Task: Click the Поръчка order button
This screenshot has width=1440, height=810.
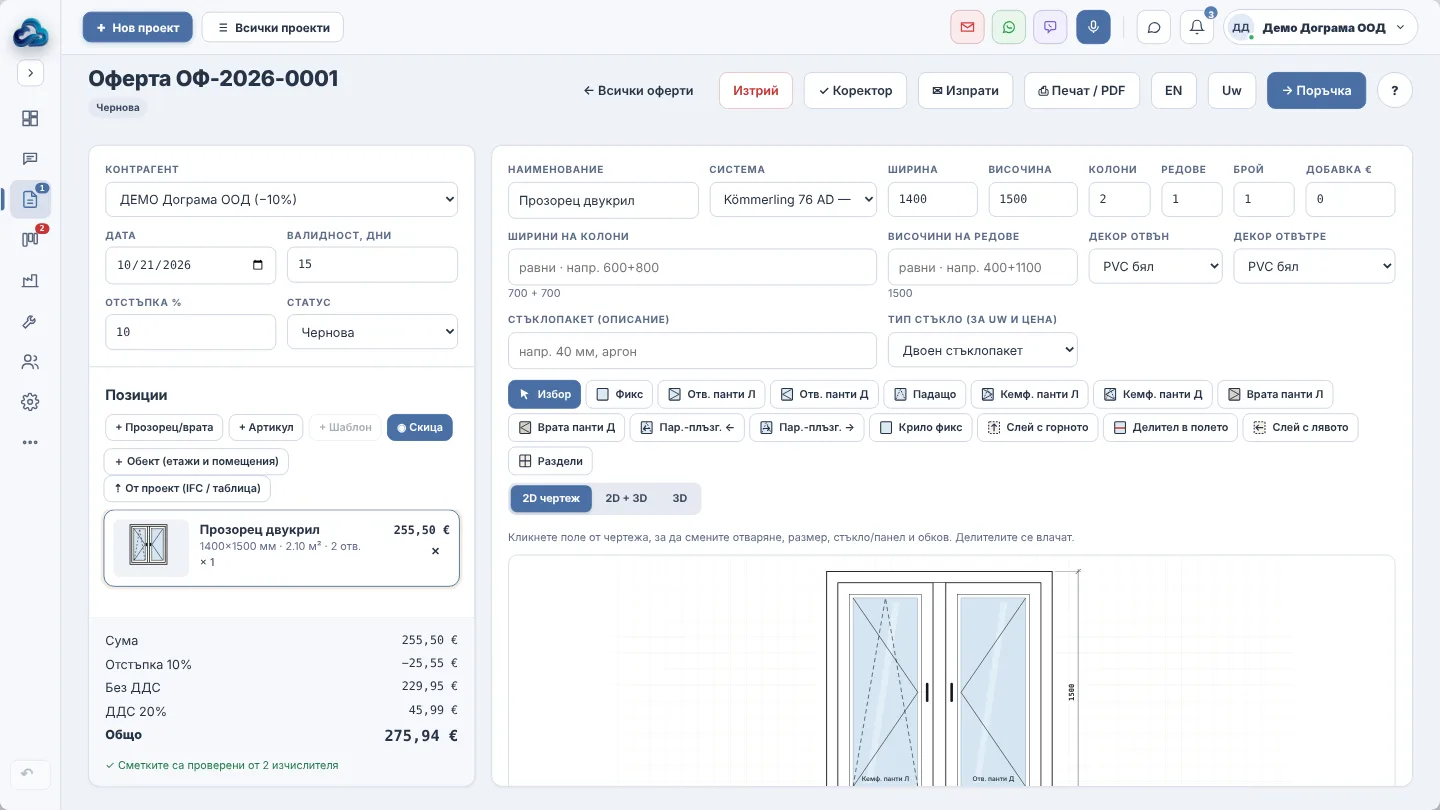Action: (1316, 90)
